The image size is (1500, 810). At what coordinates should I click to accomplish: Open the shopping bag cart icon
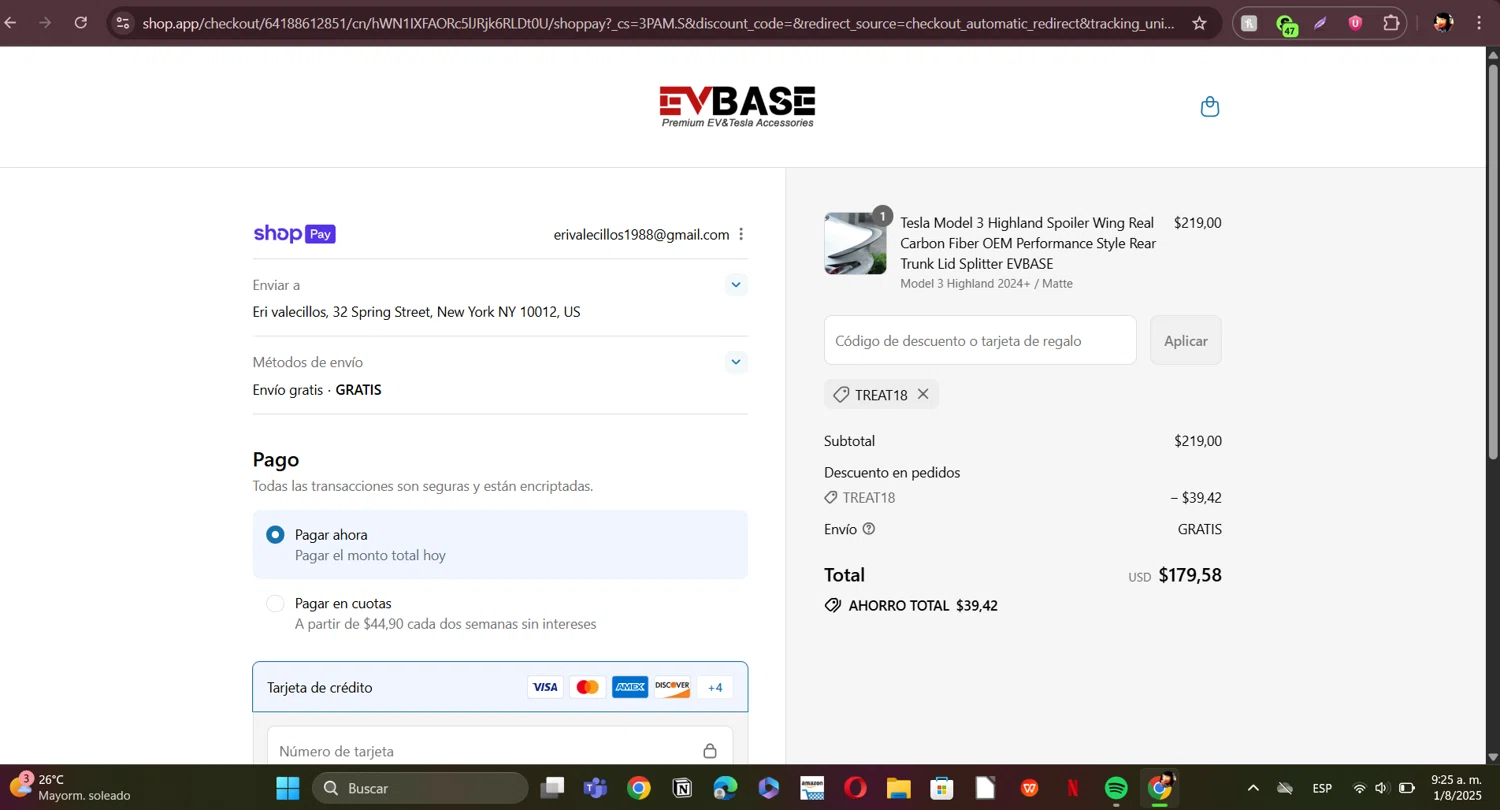click(x=1210, y=107)
